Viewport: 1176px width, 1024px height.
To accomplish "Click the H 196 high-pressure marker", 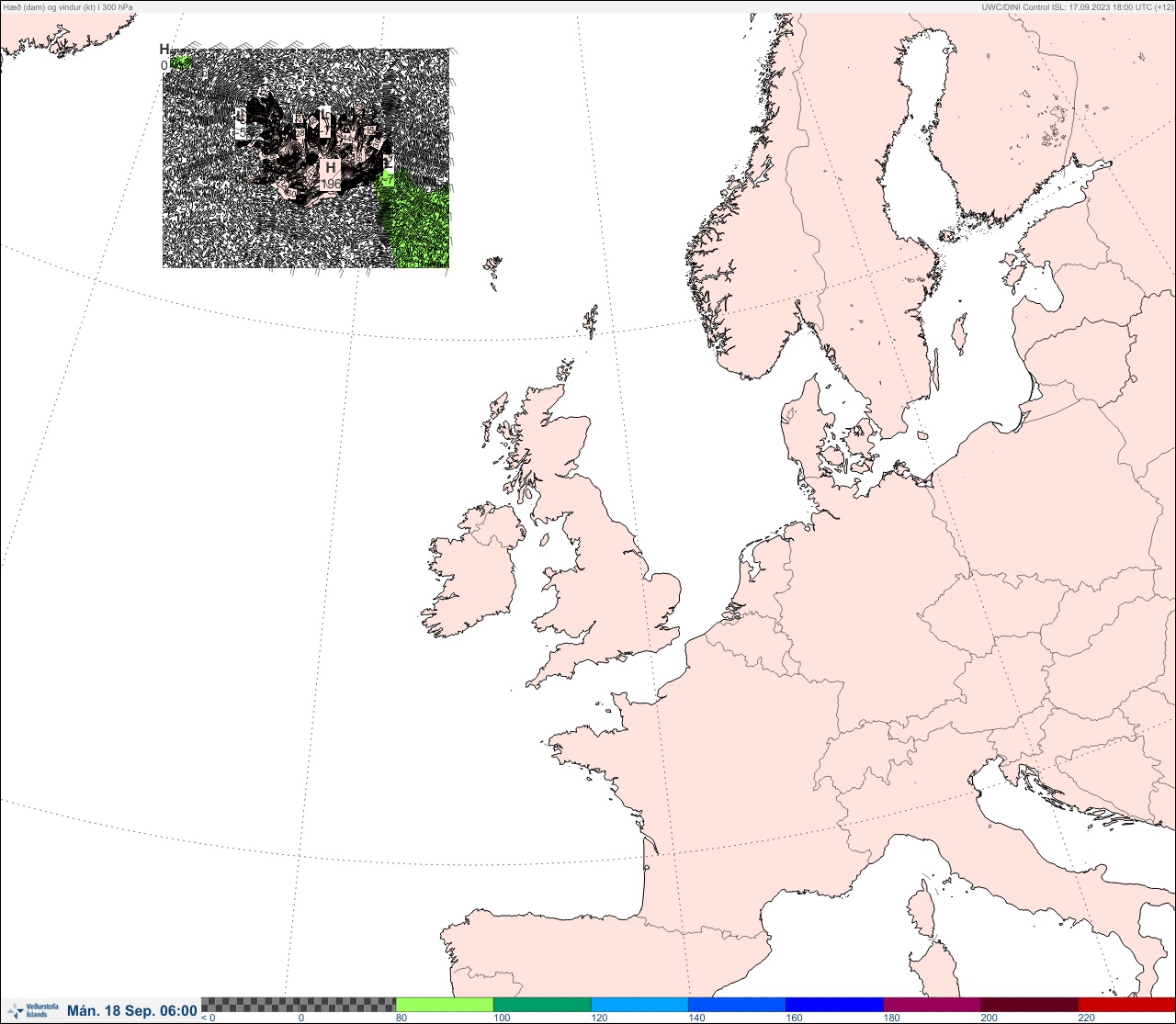I will pyautogui.click(x=331, y=175).
